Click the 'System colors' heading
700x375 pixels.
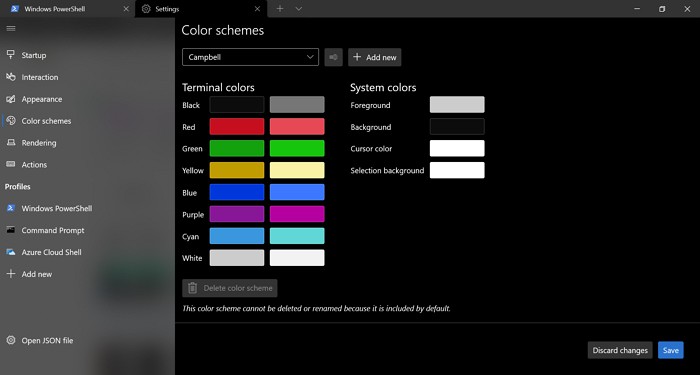[383, 88]
